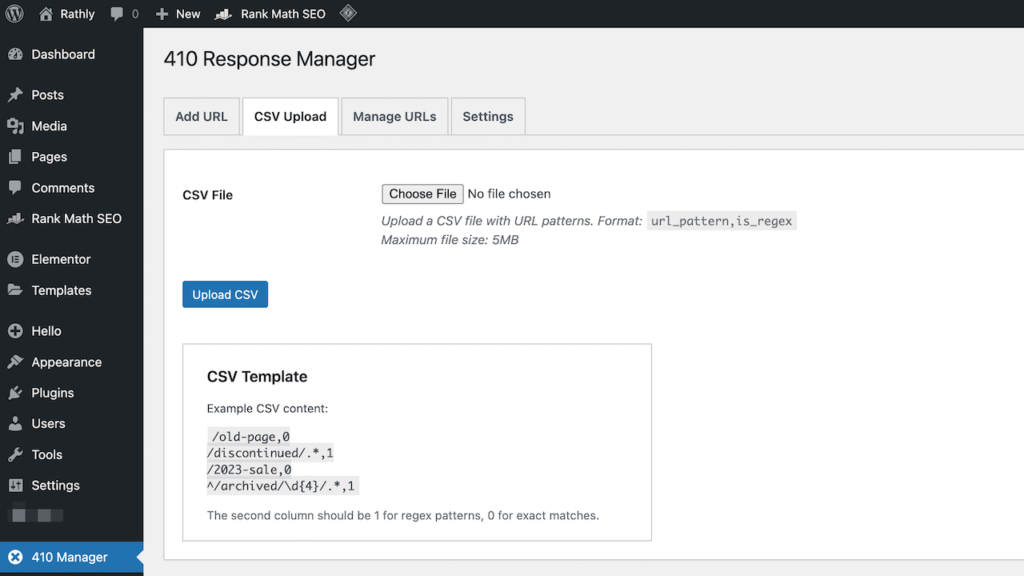The width and height of the screenshot is (1024, 576).
Task: Click Choose File to pick a CSV
Action: pyautogui.click(x=422, y=193)
